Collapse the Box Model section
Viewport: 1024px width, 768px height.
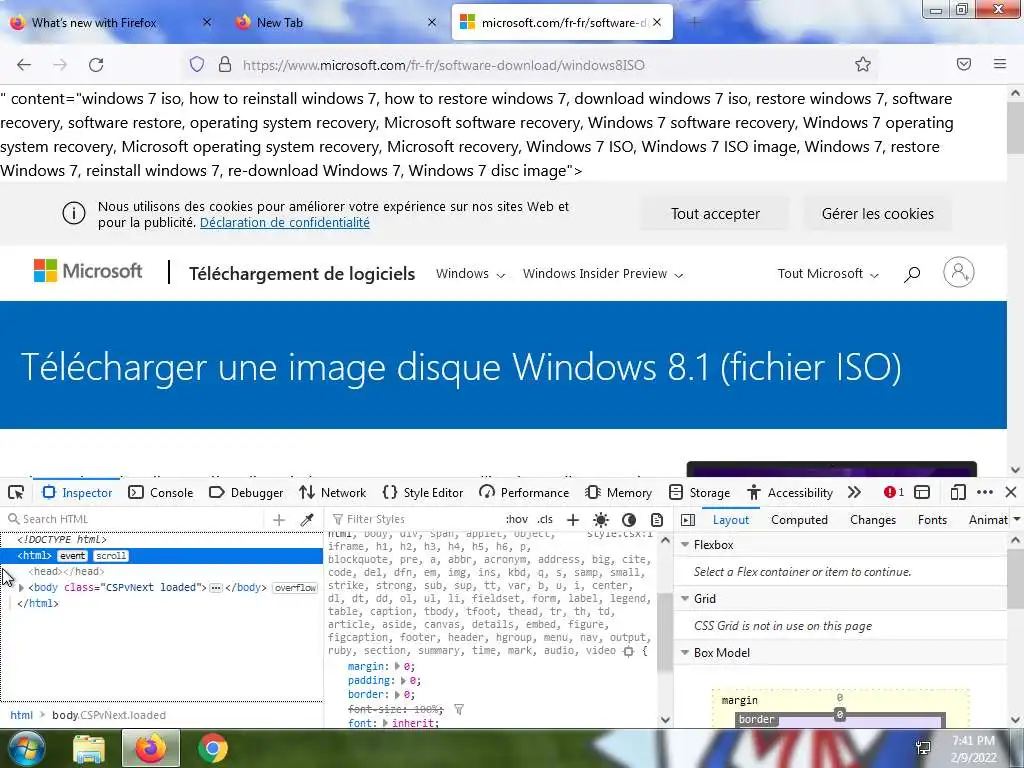pyautogui.click(x=685, y=652)
